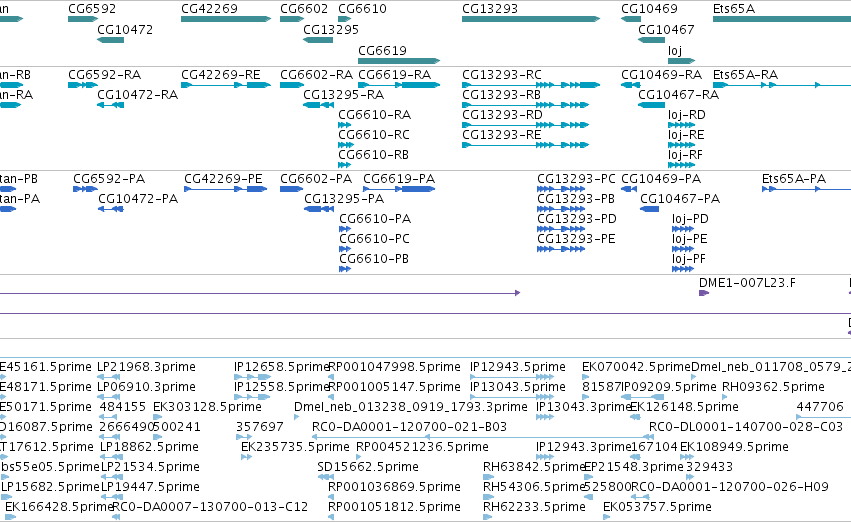Select the CG6592 gene label
This screenshot has width=851, height=522.
tap(92, 9)
